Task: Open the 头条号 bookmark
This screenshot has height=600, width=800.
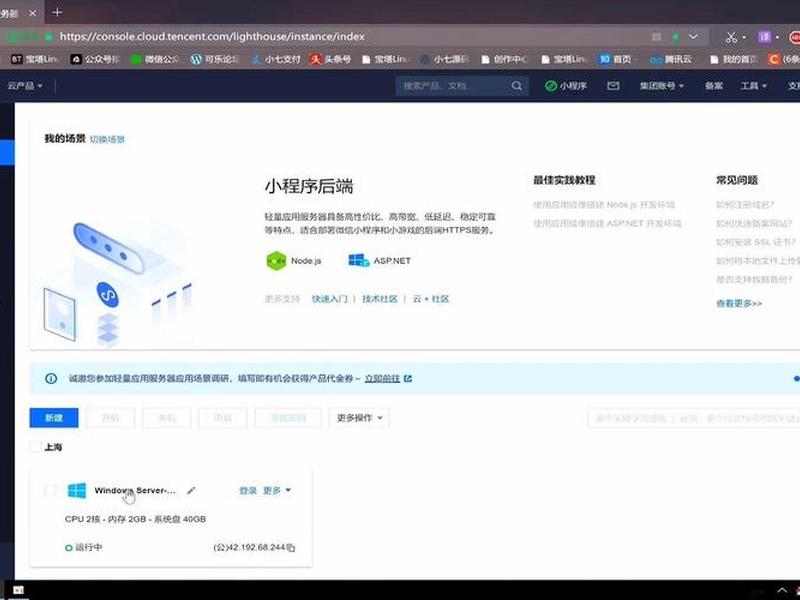Action: coord(331,59)
